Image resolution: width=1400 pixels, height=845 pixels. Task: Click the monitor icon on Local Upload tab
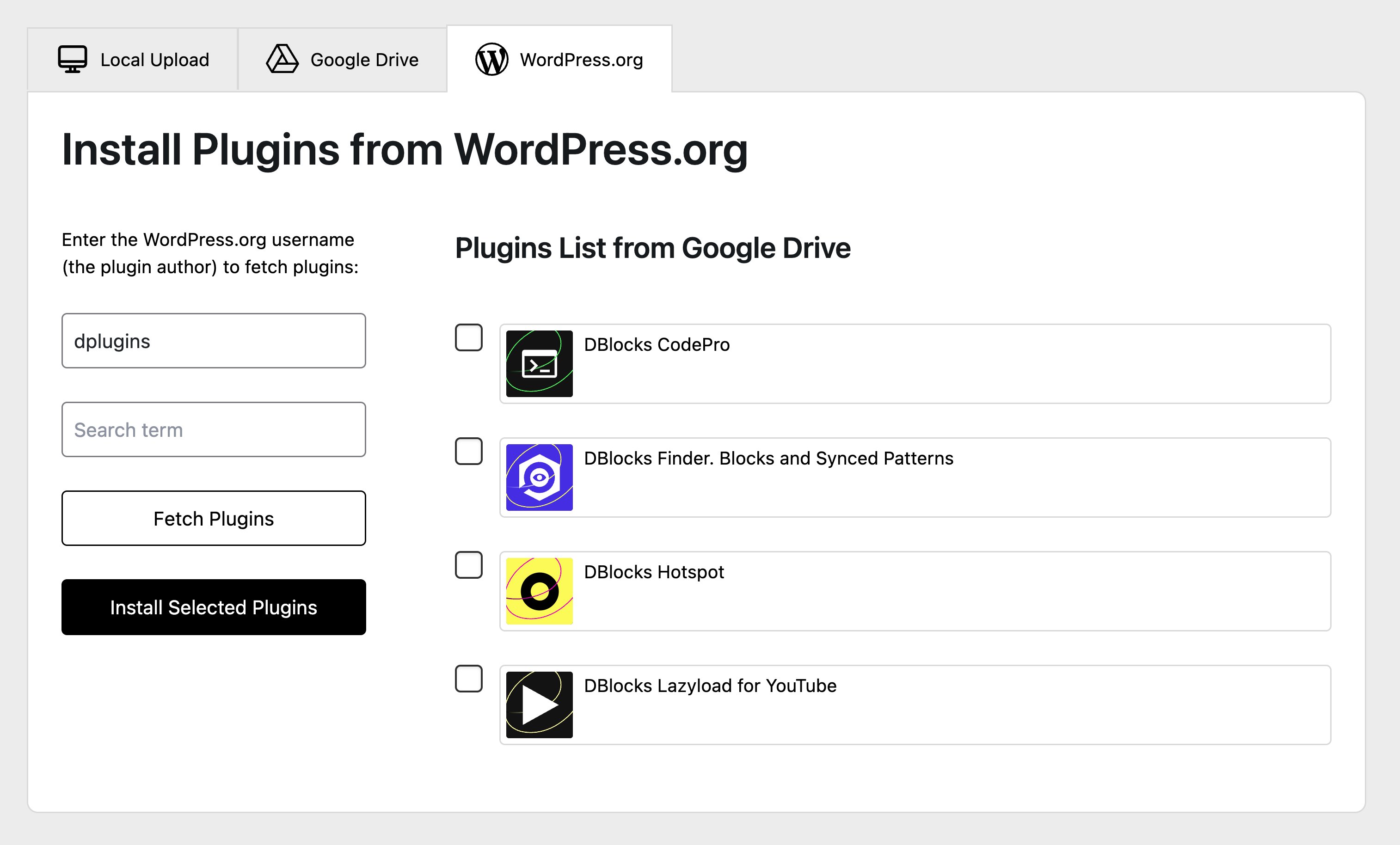[x=72, y=59]
